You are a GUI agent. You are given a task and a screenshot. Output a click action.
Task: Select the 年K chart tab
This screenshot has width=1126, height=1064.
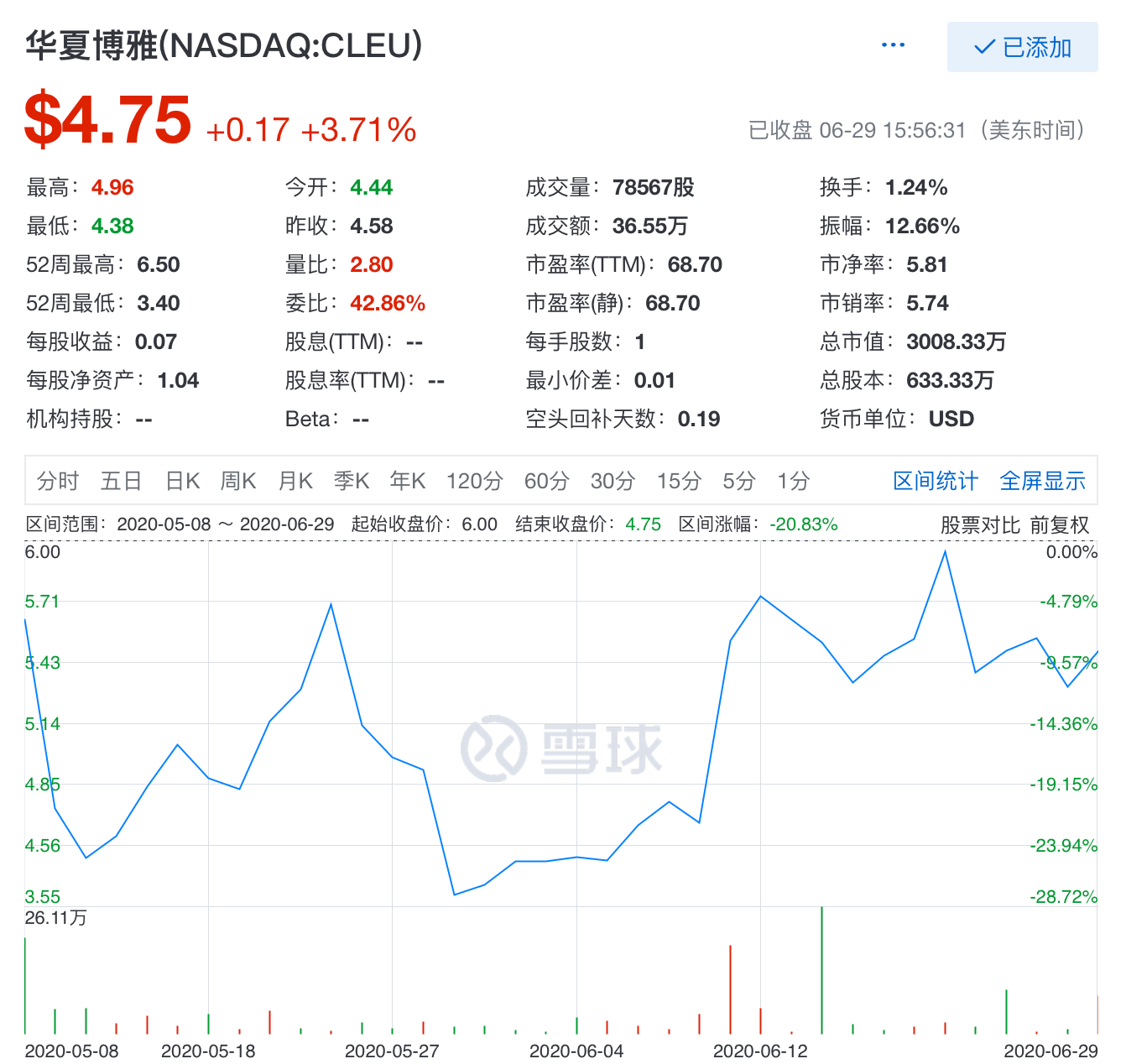(x=408, y=481)
